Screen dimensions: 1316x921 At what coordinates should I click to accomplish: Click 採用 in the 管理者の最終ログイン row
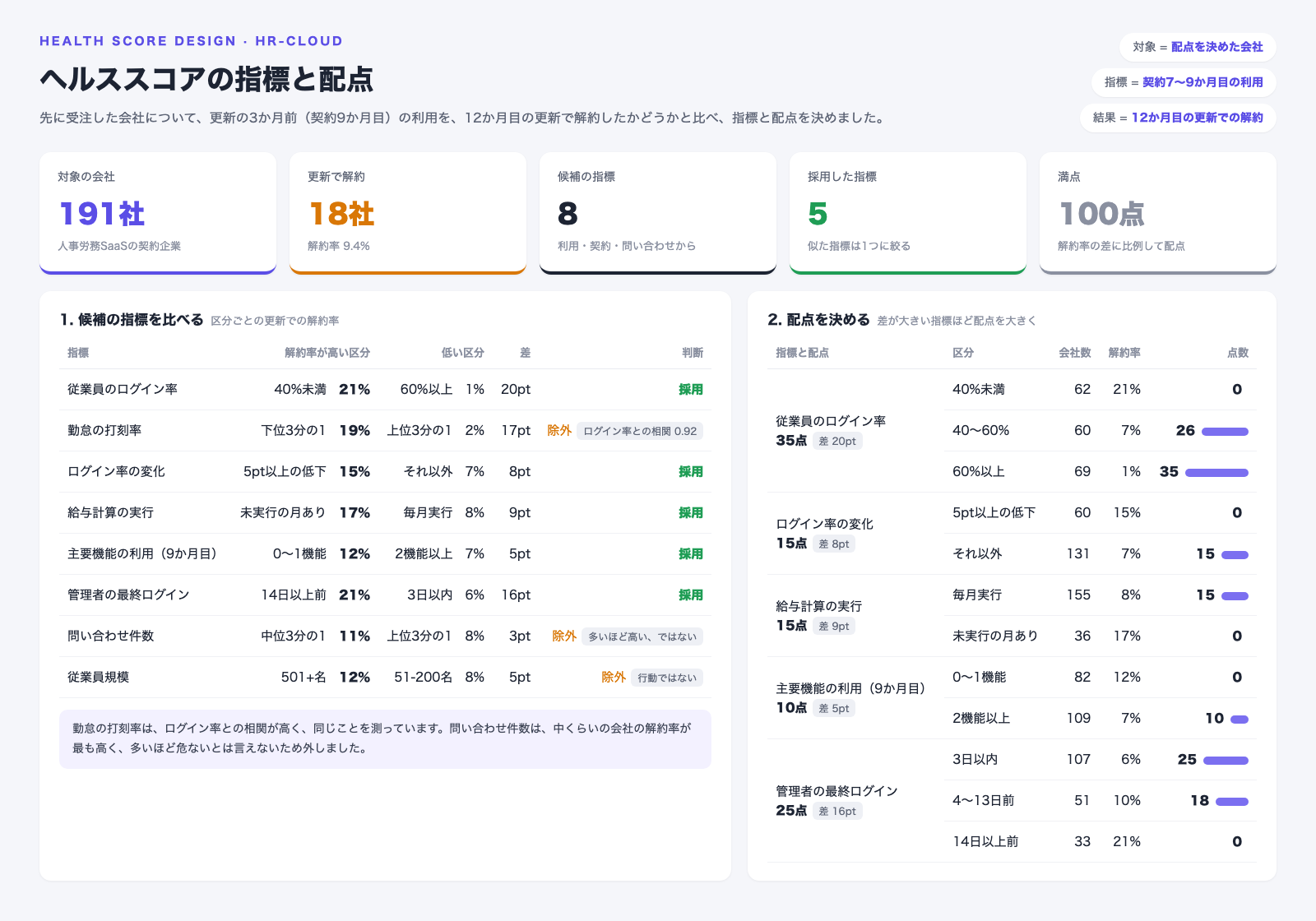coord(691,595)
